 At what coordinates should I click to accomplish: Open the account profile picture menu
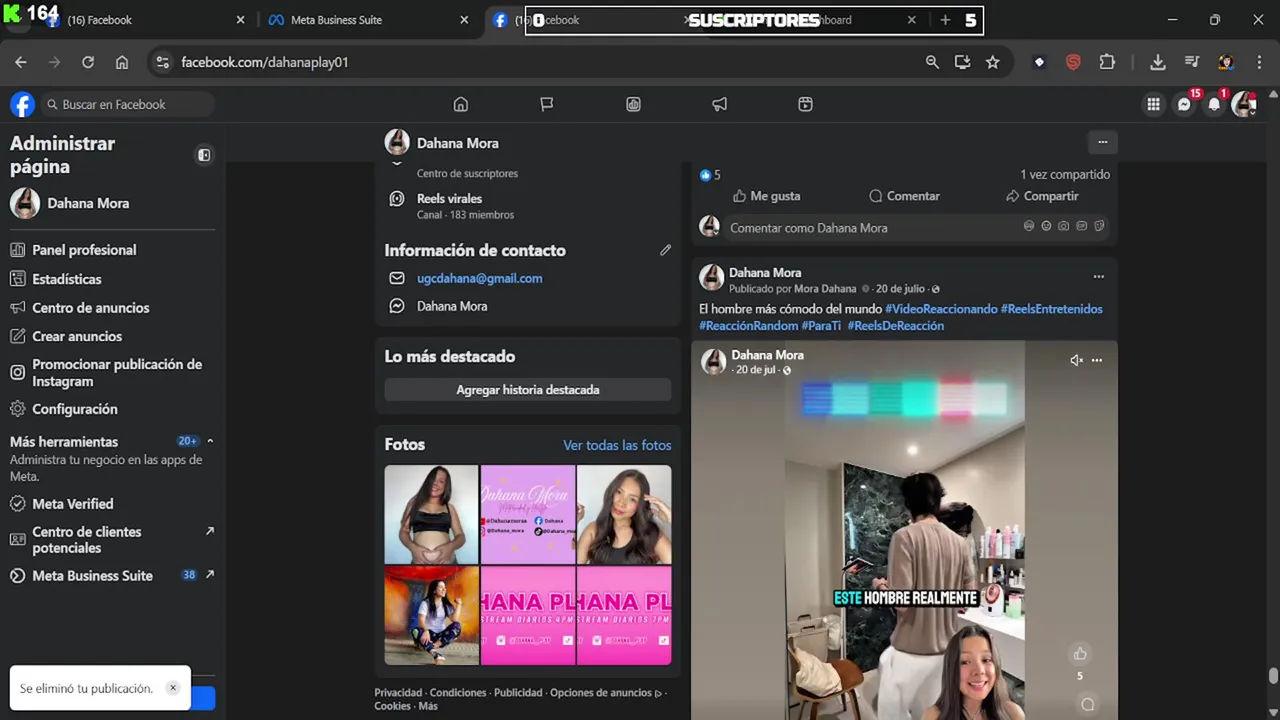1244,104
